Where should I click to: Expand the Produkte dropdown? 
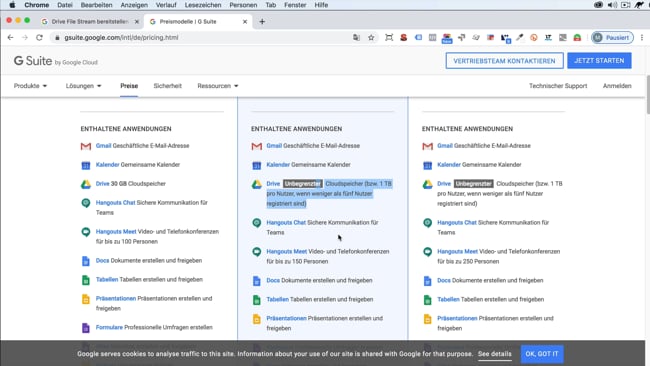(30, 86)
